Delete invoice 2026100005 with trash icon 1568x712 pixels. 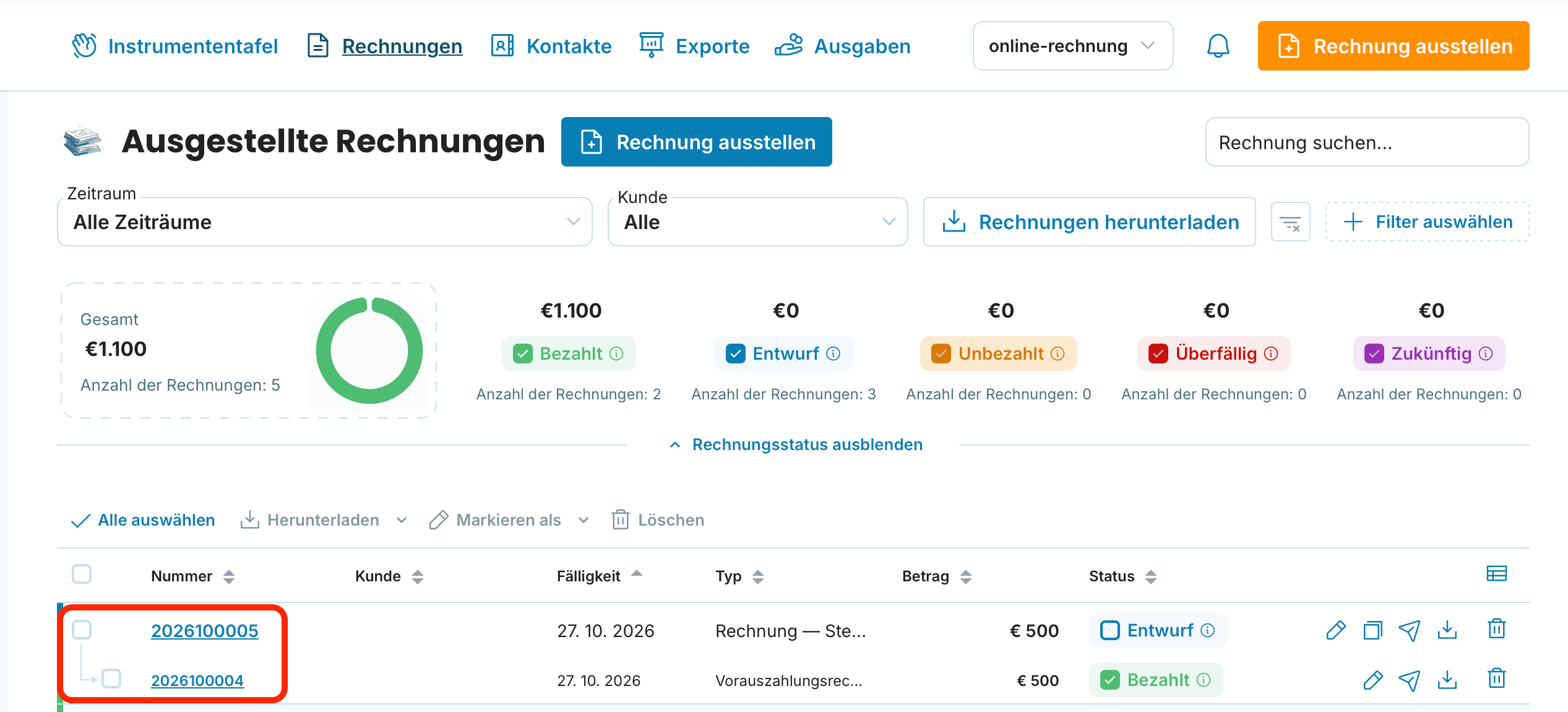pyautogui.click(x=1496, y=629)
